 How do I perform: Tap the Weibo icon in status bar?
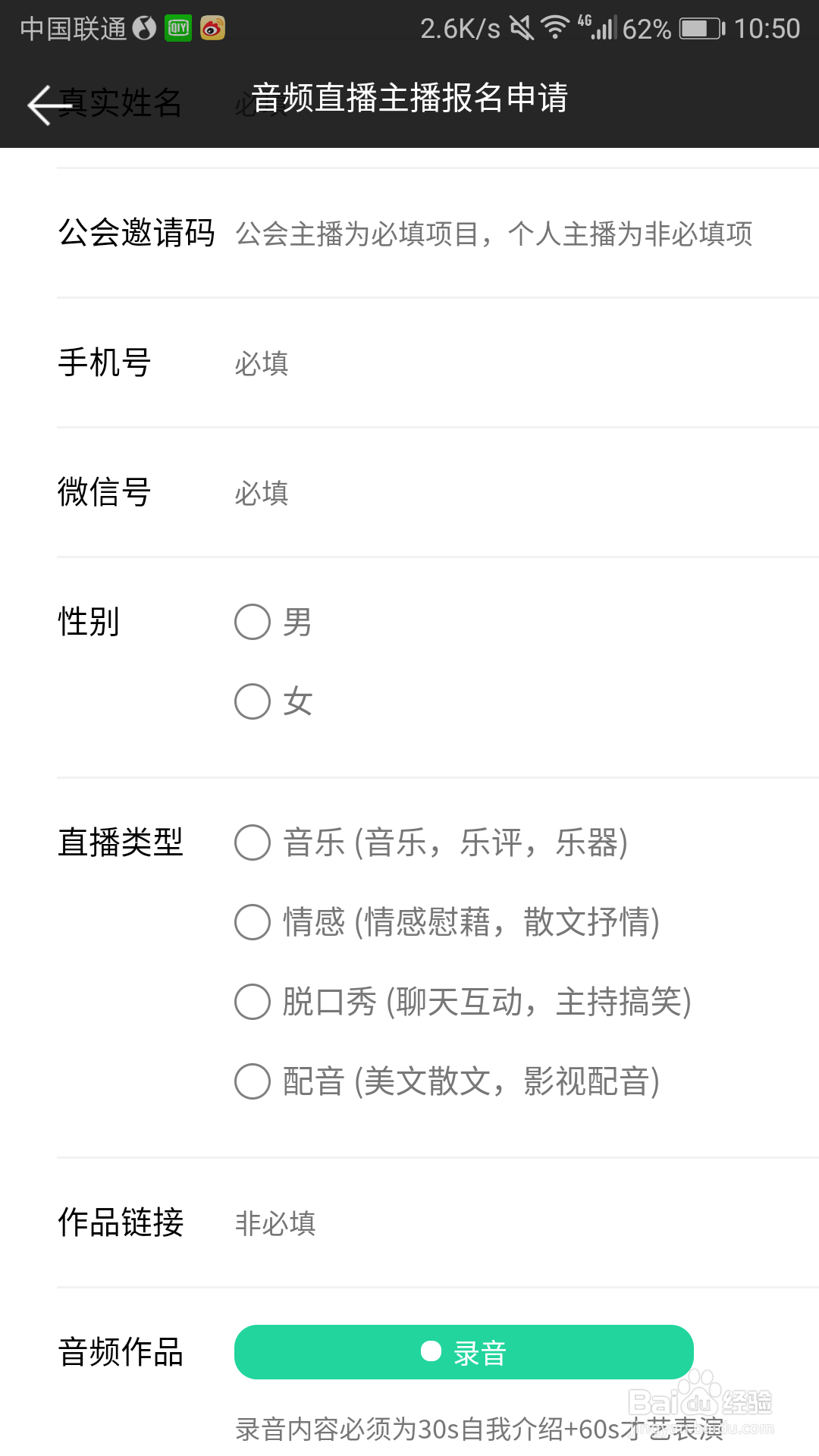coord(213,27)
